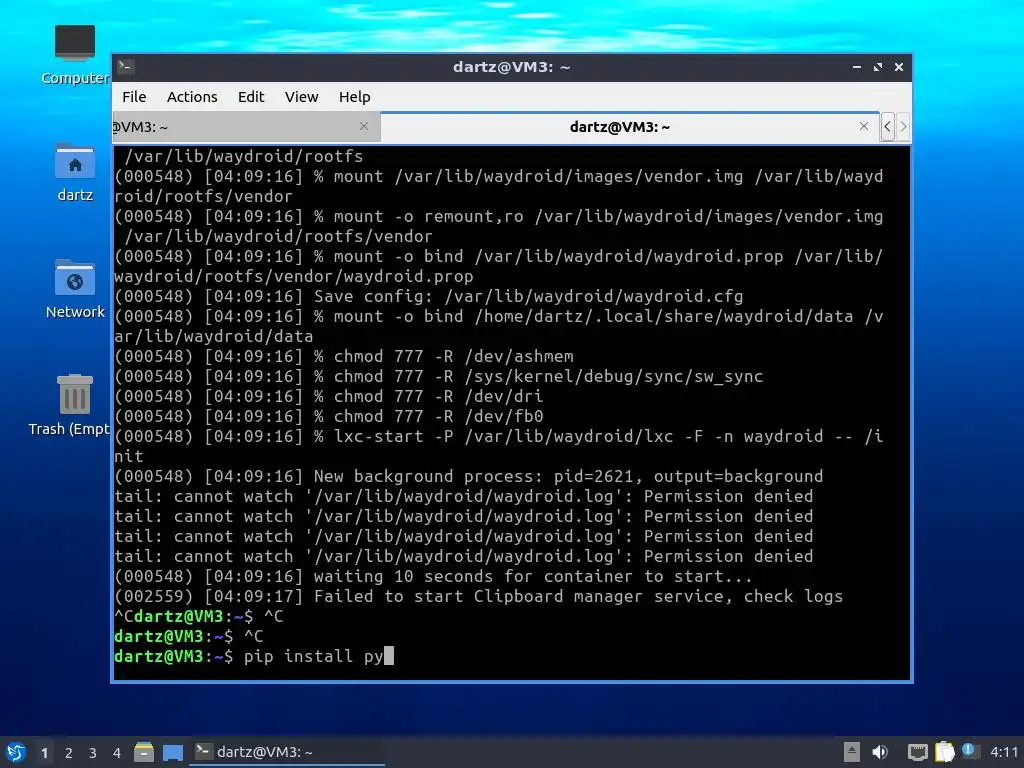Viewport: 1024px width, 768px height.
Task: Click the 4:11 panel clock
Action: [1004, 752]
